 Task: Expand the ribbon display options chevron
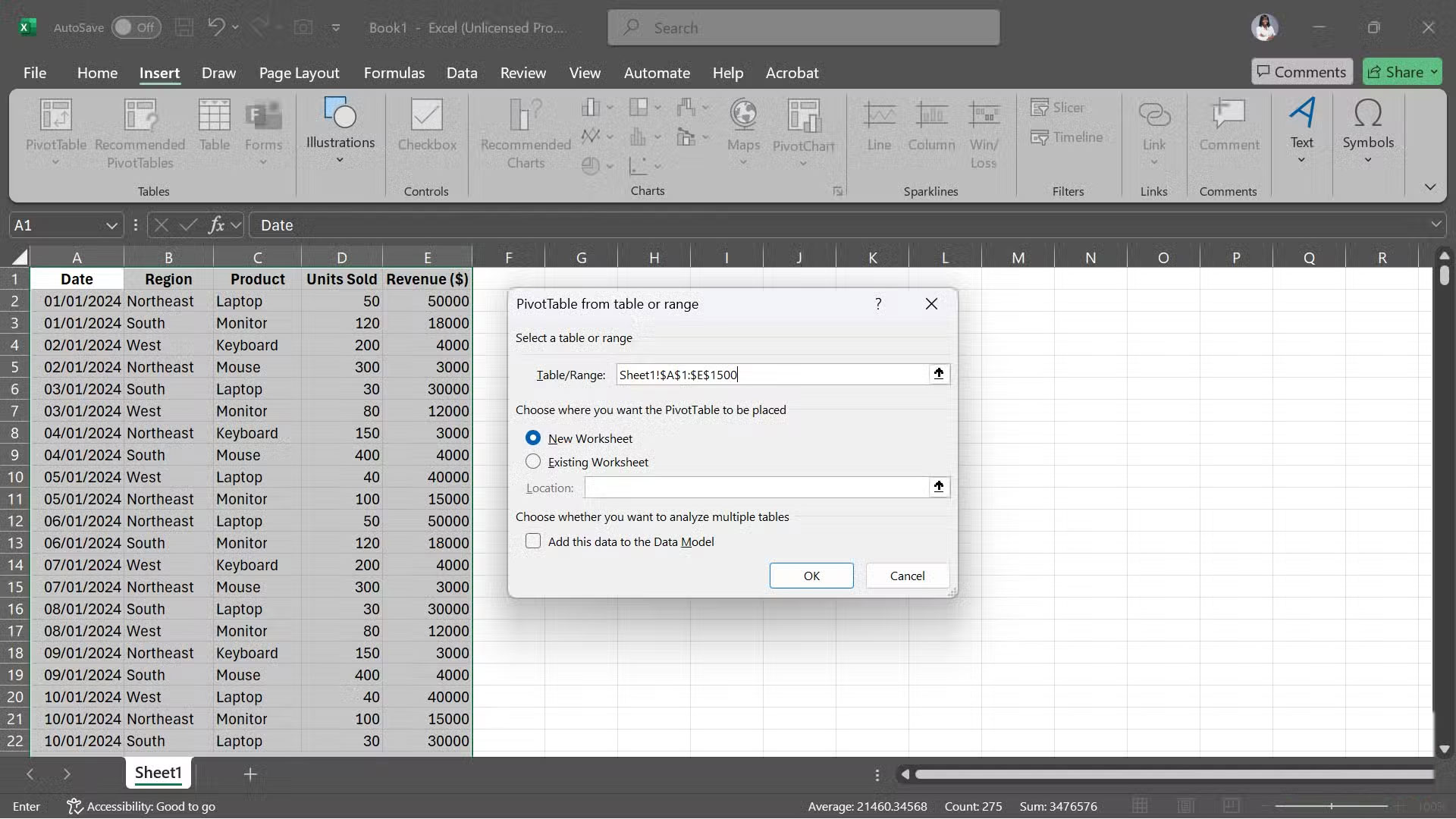[x=1429, y=187]
